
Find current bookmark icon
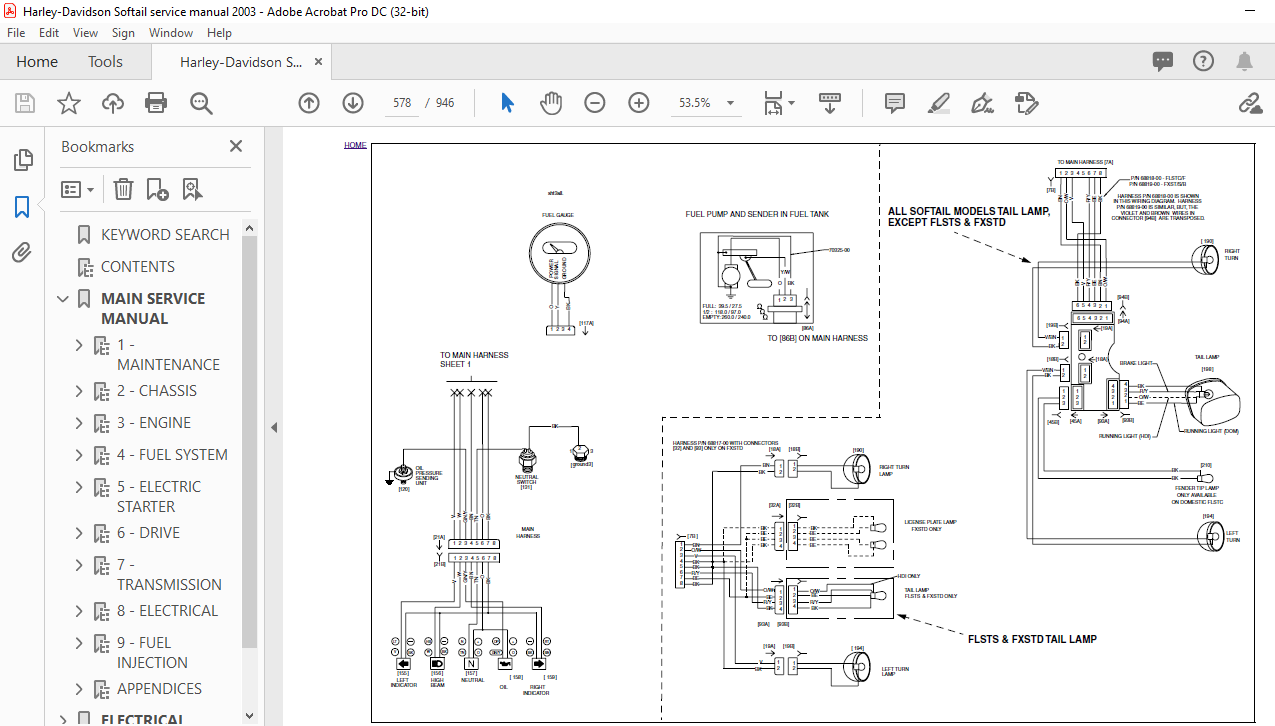(192, 189)
